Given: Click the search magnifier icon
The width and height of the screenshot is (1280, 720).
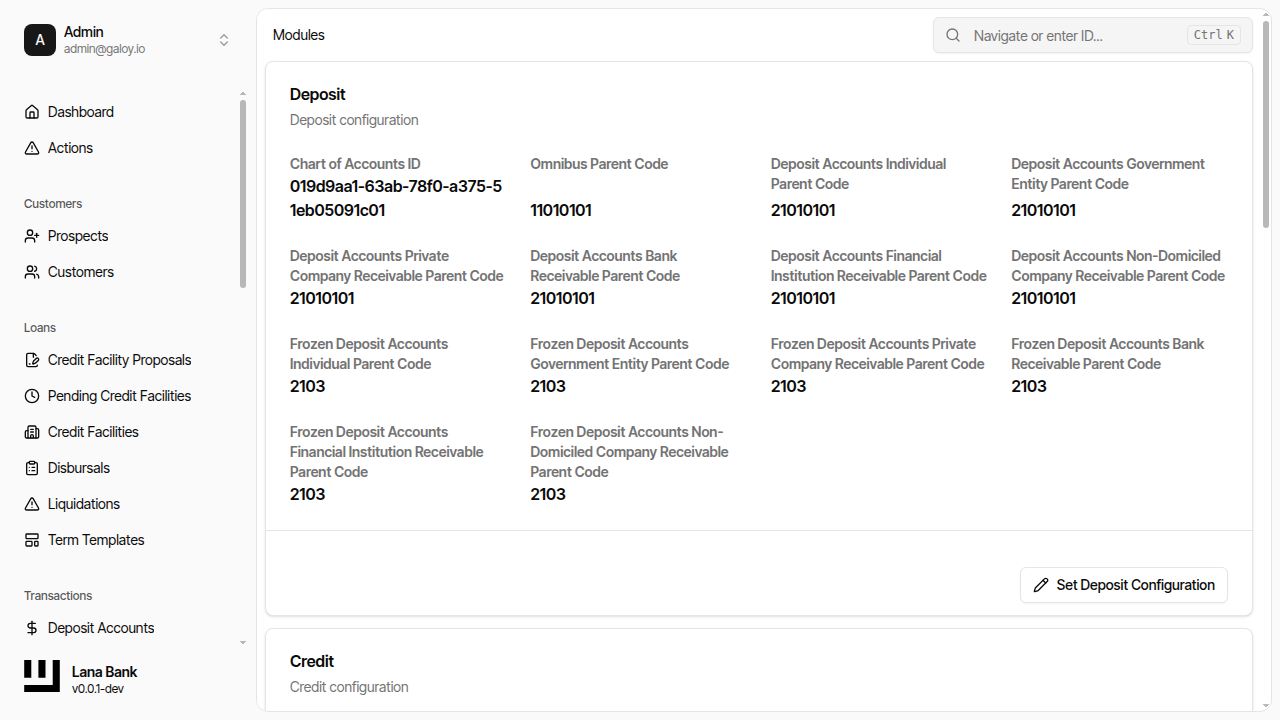Looking at the screenshot, I should point(952,35).
